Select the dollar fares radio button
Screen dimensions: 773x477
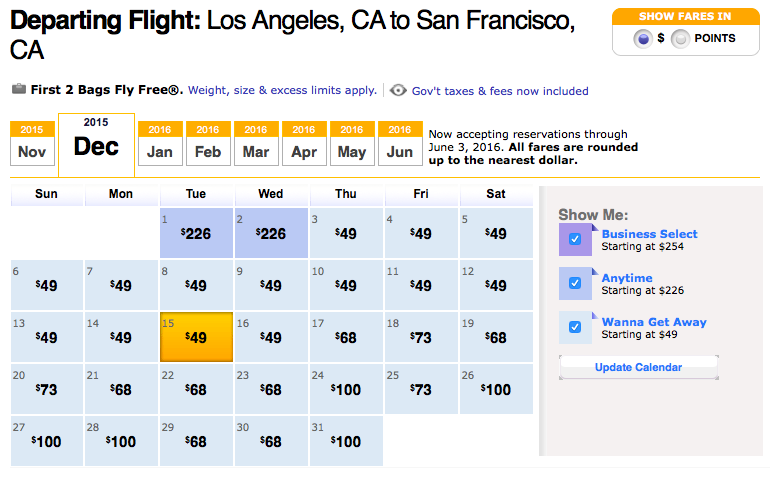point(644,39)
